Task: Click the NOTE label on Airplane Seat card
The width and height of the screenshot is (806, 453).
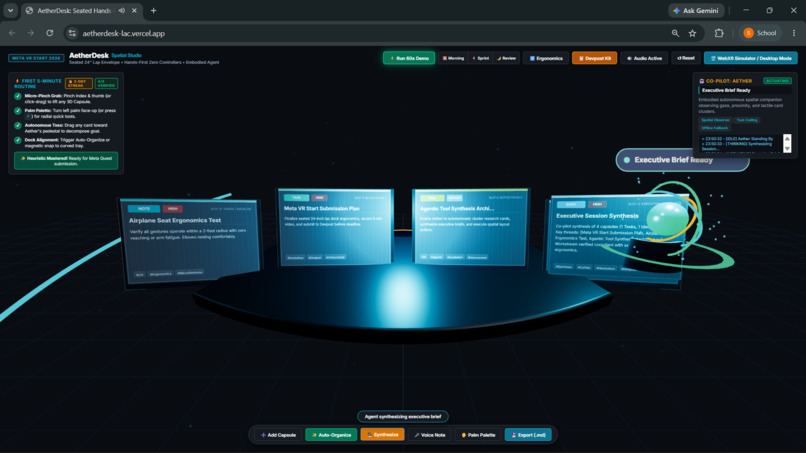Action: 144,209
